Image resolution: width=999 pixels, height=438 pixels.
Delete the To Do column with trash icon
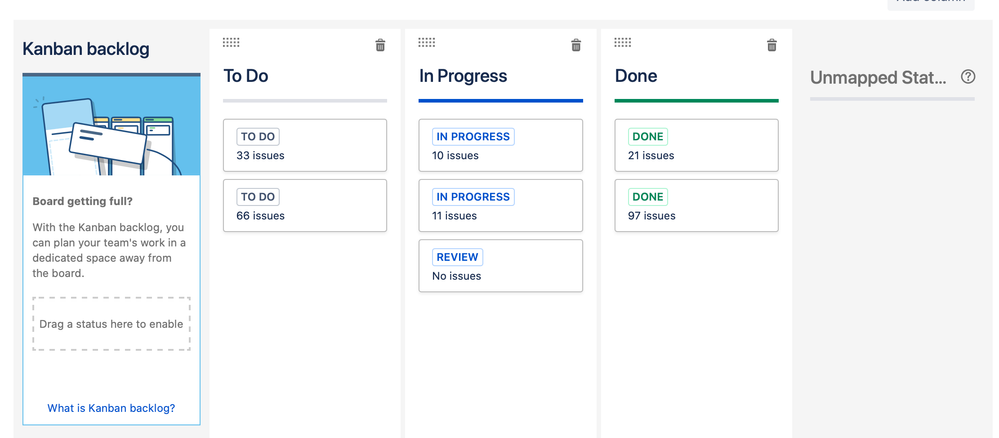point(380,45)
